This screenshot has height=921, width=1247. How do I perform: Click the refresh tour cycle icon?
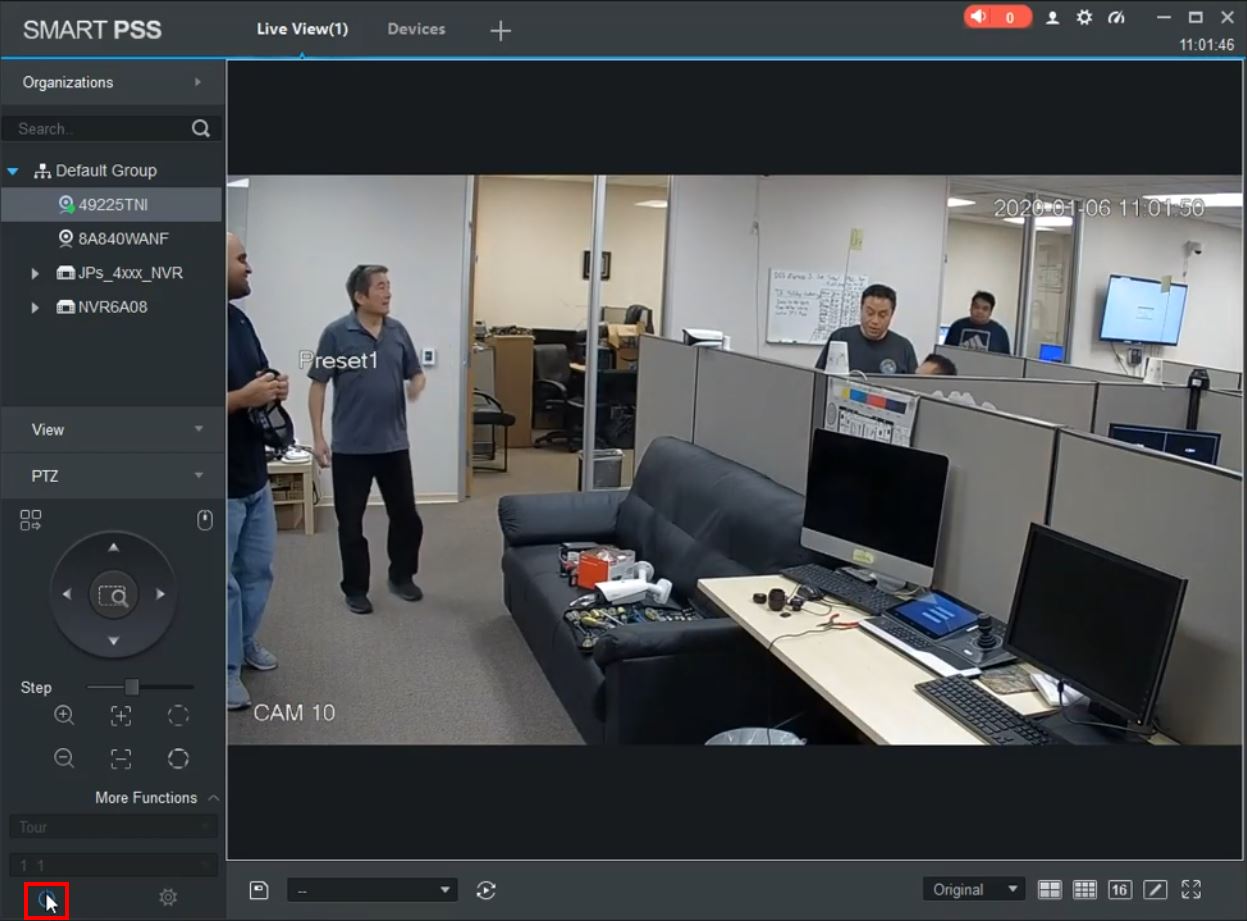click(486, 890)
